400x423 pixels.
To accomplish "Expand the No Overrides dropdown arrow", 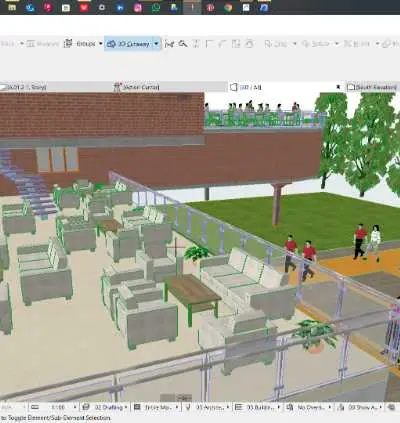I will pos(329,407).
